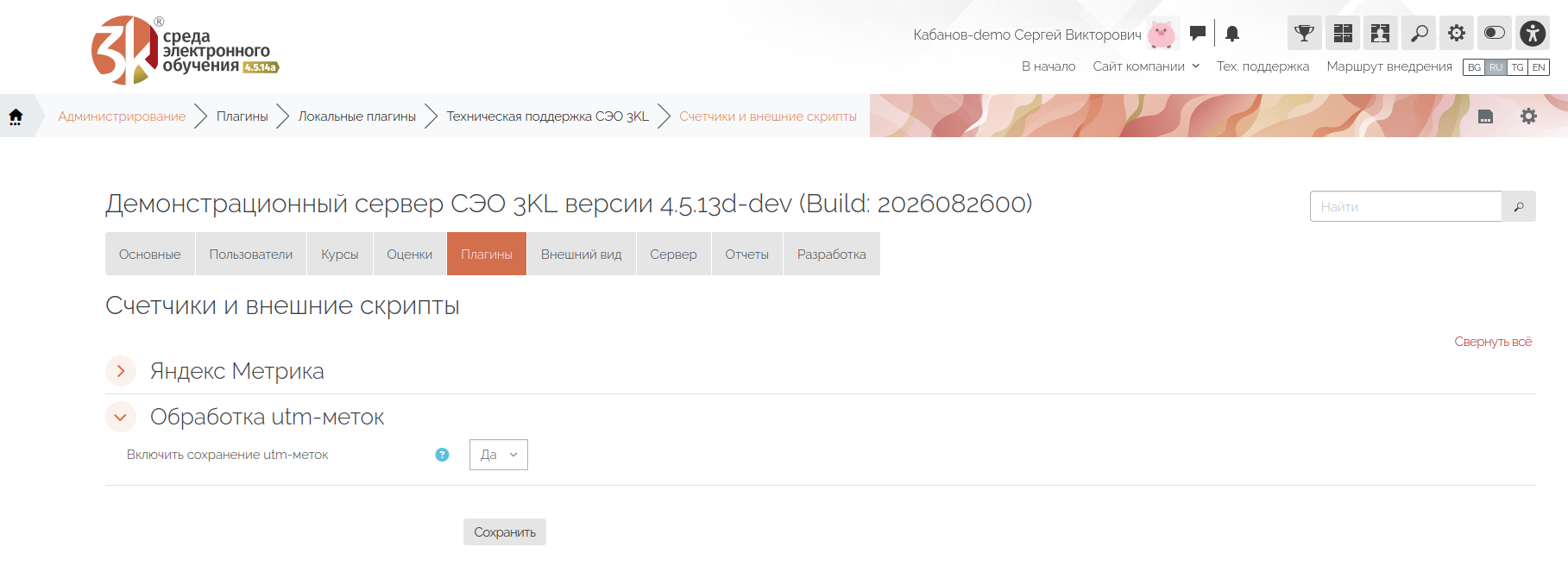1568x566 pixels.
Task: Switch to the Внешний вид tab
Action: 582,254
